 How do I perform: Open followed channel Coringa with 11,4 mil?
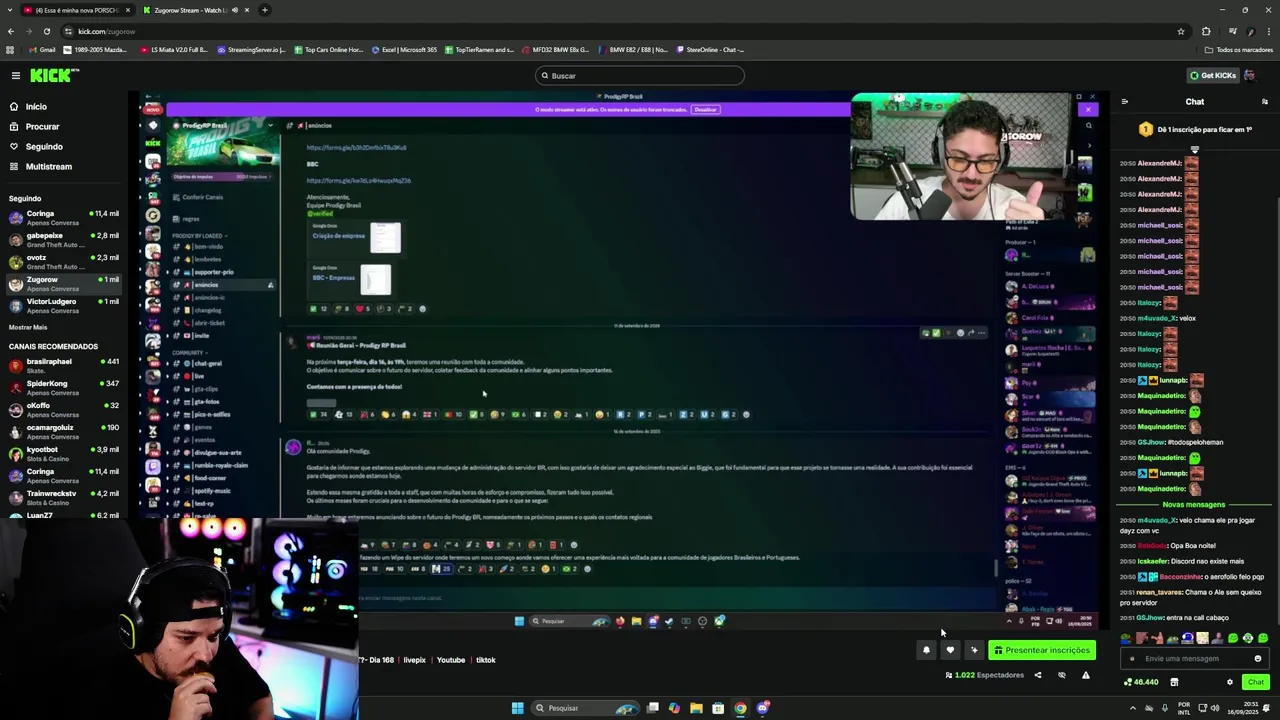[62, 217]
